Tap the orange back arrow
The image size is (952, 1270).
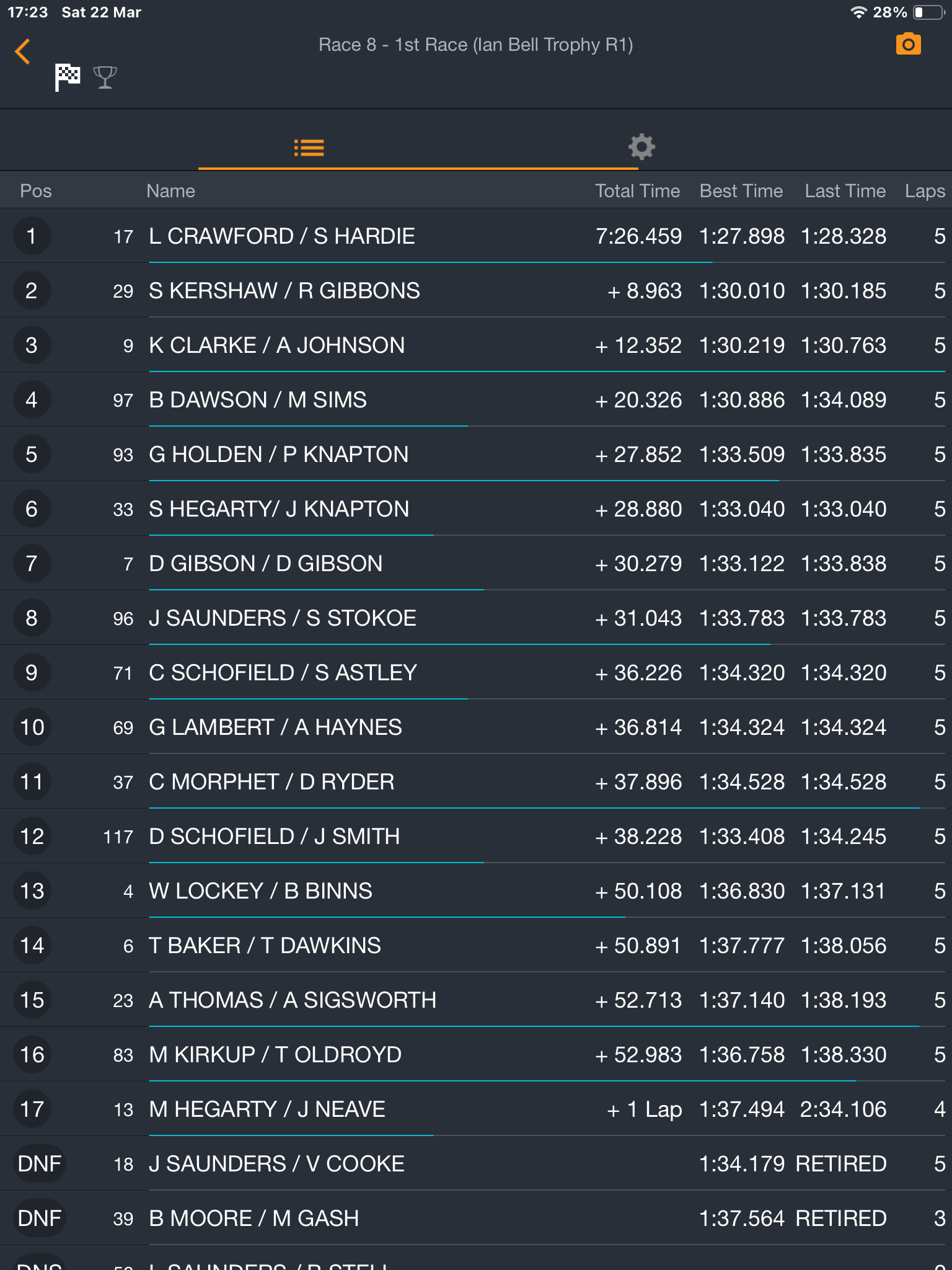pyautogui.click(x=22, y=51)
